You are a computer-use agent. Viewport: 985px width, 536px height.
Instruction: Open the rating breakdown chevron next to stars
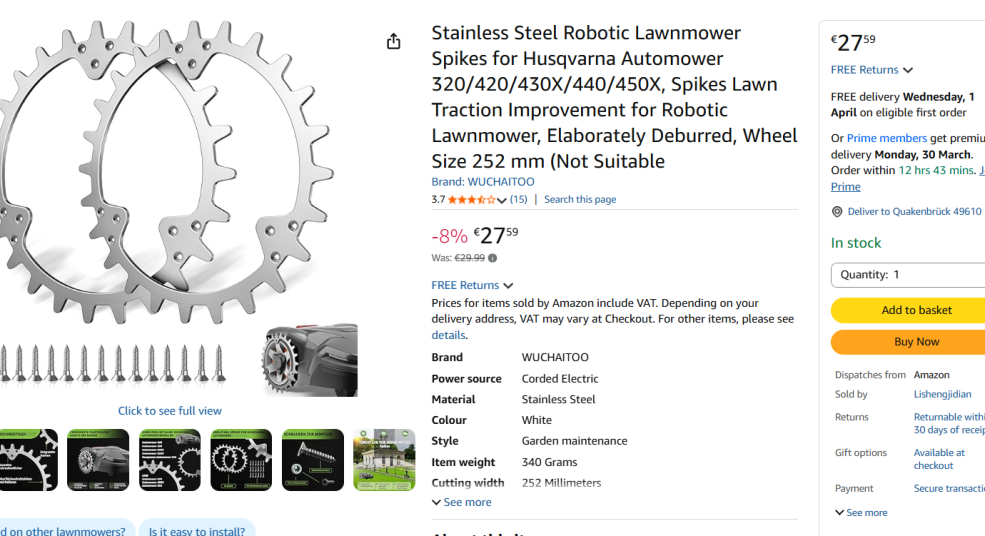point(502,201)
